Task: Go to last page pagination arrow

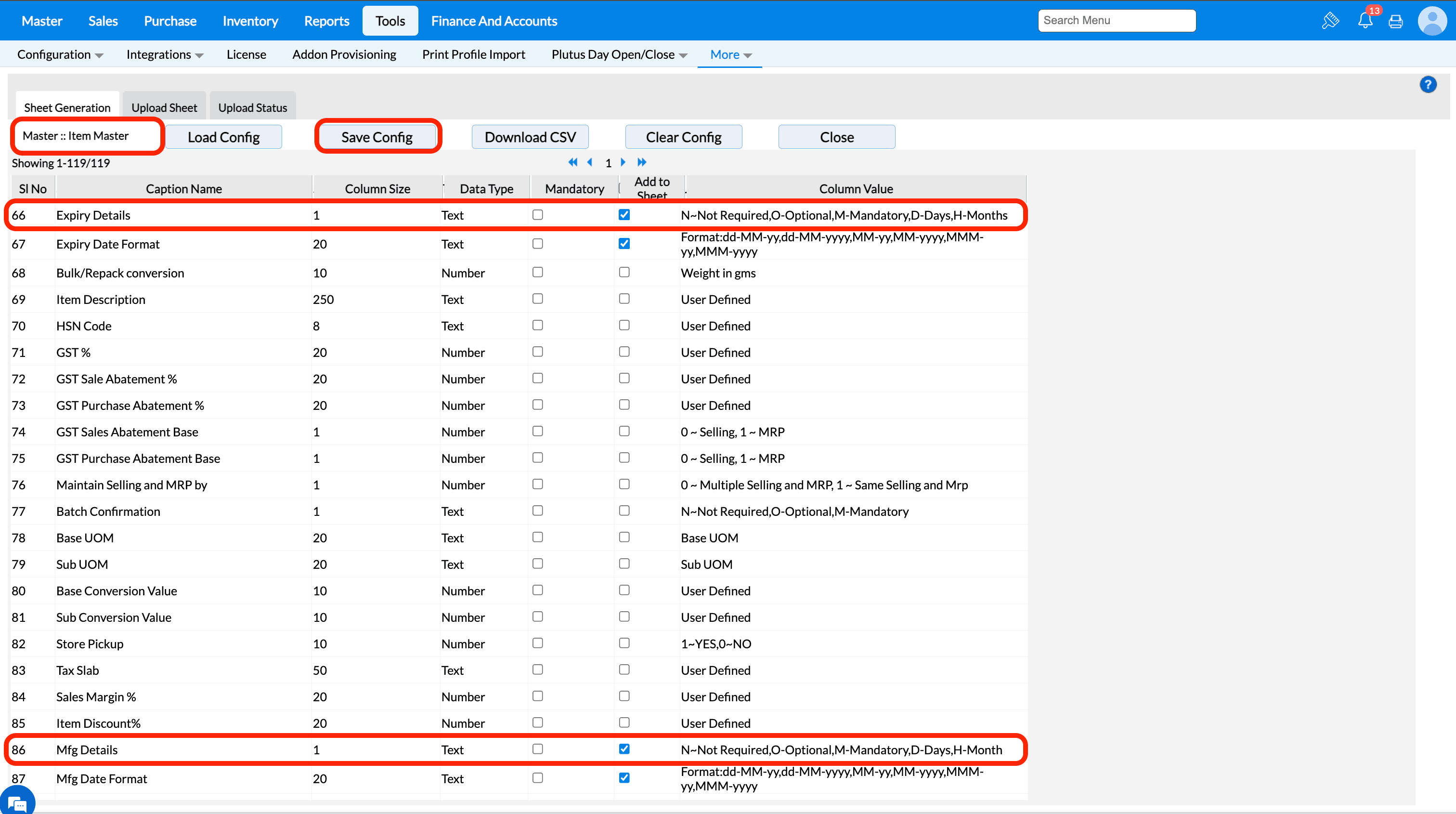Action: [x=641, y=162]
